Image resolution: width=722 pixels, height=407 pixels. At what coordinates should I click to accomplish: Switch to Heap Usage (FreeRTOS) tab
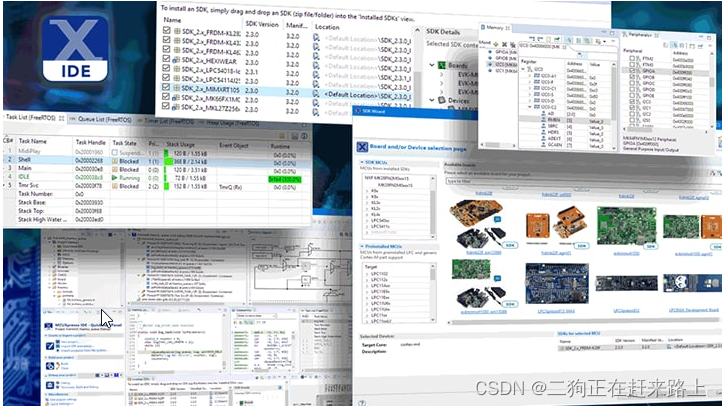coord(229,123)
